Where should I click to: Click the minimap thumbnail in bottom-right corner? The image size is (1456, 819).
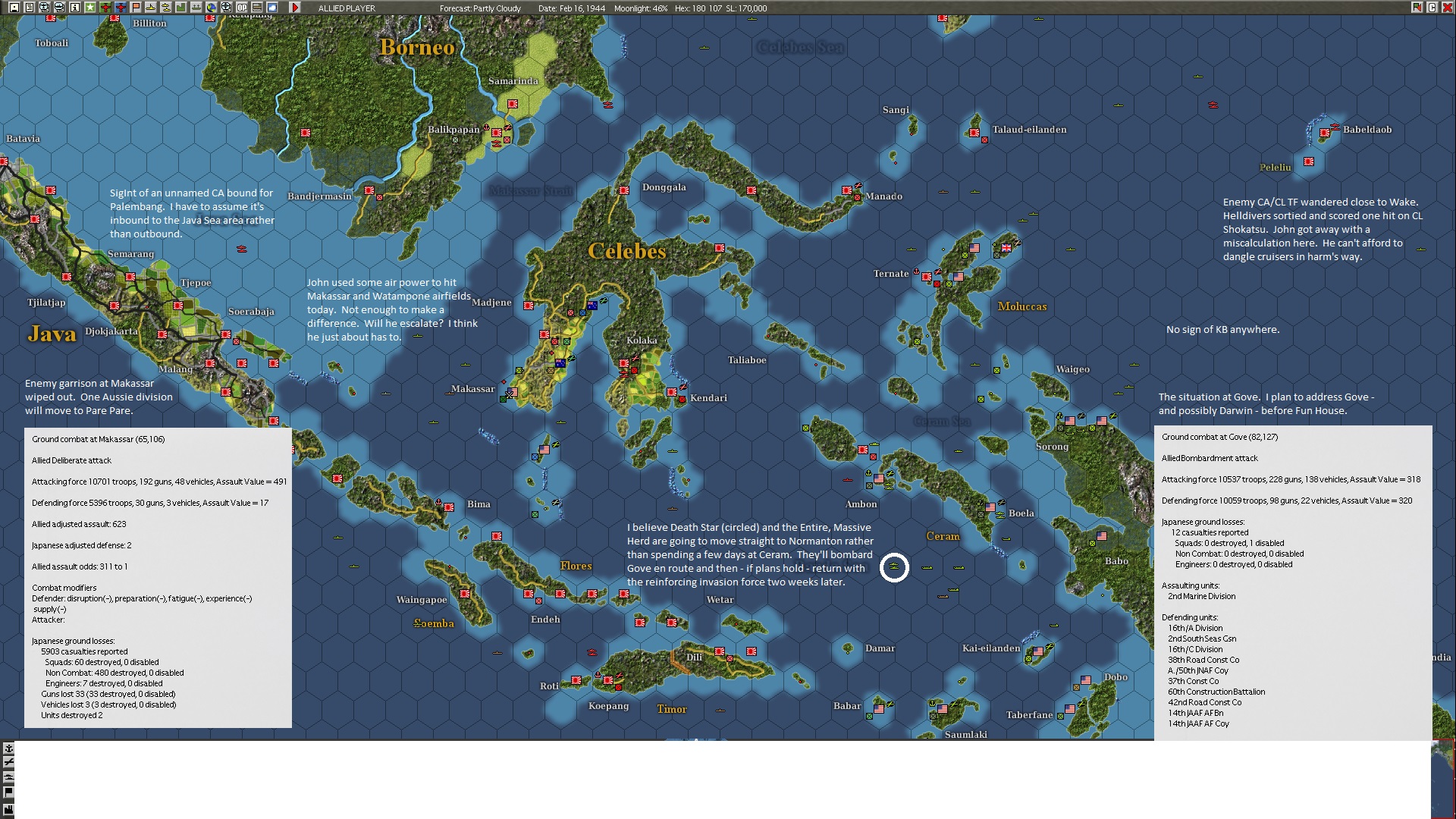(x=1442, y=780)
